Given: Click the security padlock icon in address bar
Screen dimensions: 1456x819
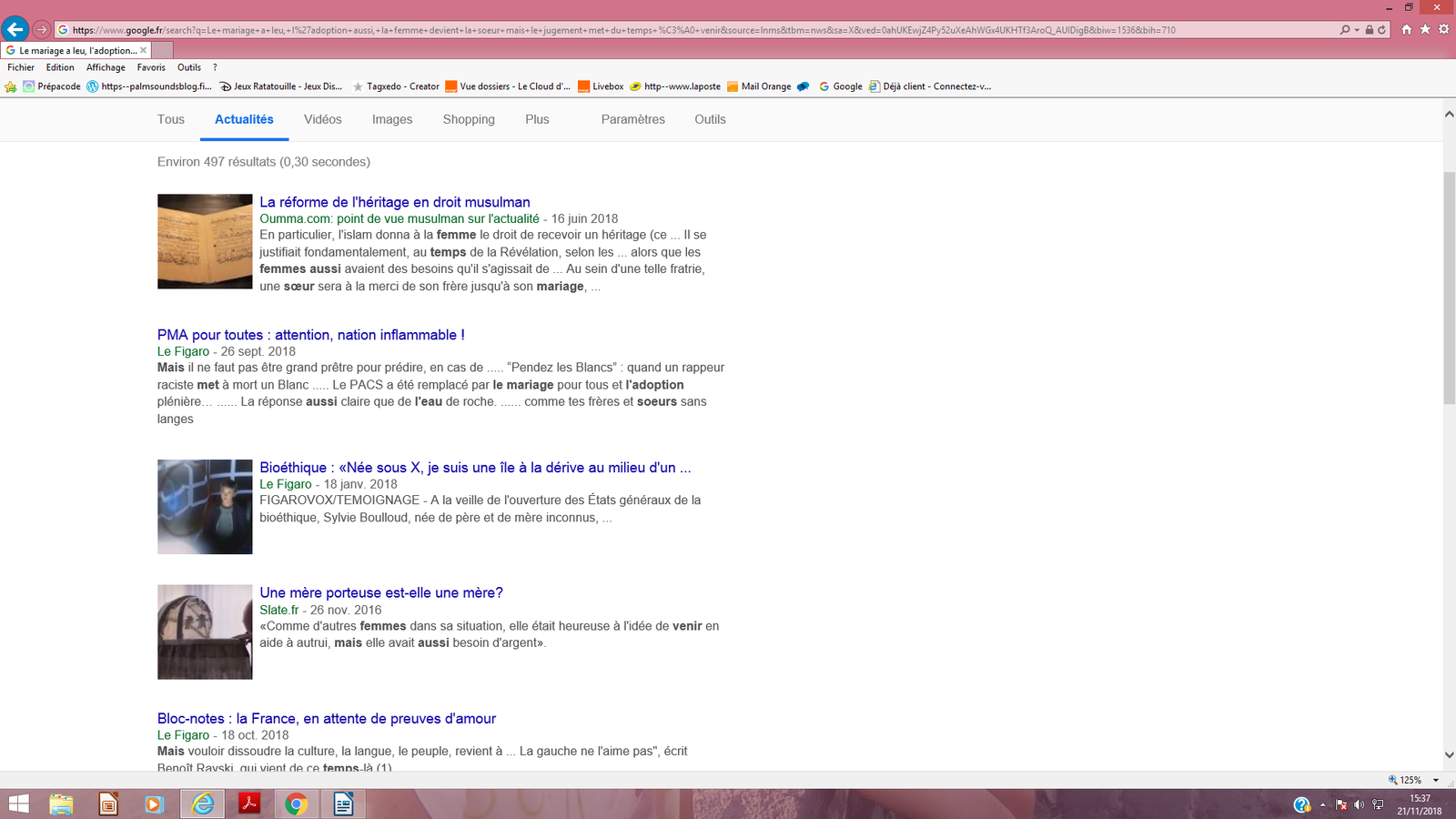Looking at the screenshot, I should pos(1370,30).
